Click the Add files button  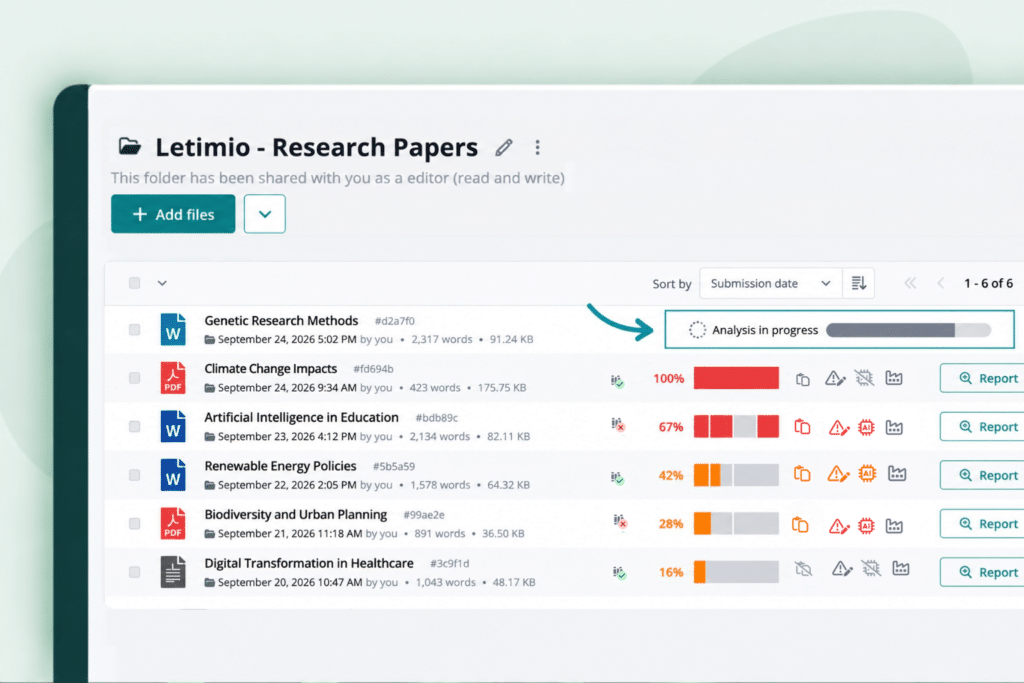[173, 214]
